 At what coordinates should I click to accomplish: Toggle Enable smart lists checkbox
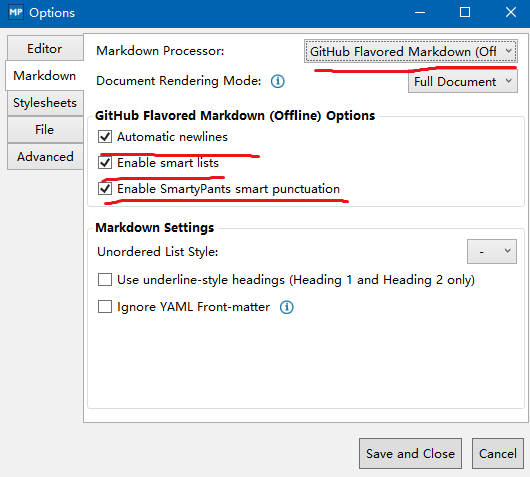(105, 163)
